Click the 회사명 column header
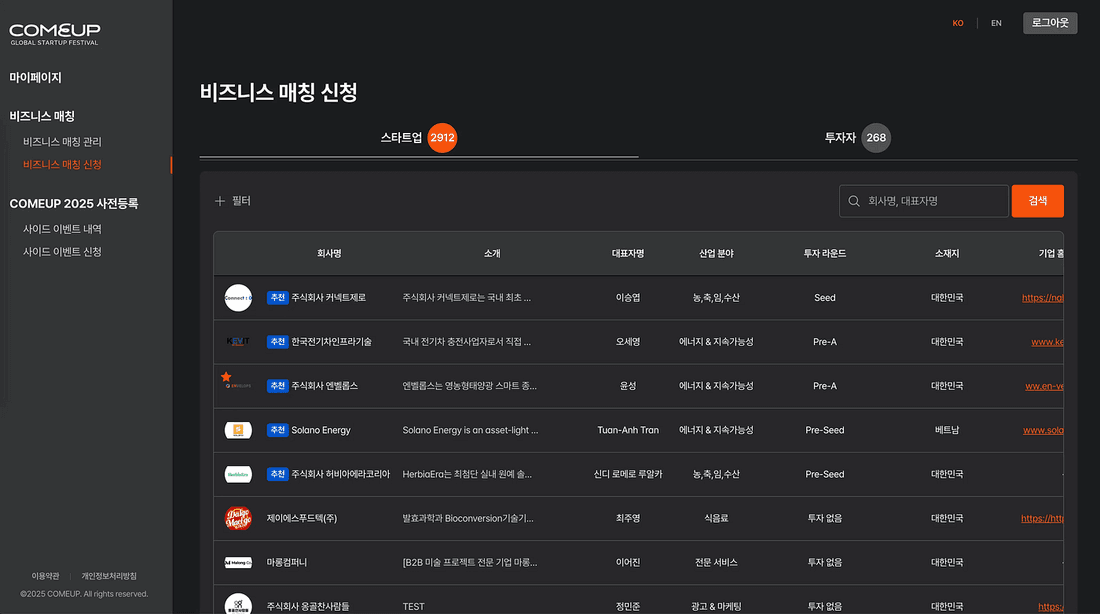 point(329,253)
